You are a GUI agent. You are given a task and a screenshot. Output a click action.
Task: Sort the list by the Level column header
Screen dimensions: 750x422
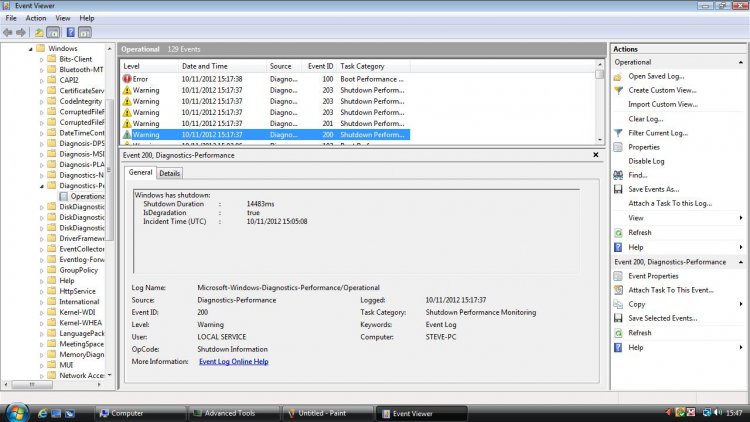[x=148, y=66]
